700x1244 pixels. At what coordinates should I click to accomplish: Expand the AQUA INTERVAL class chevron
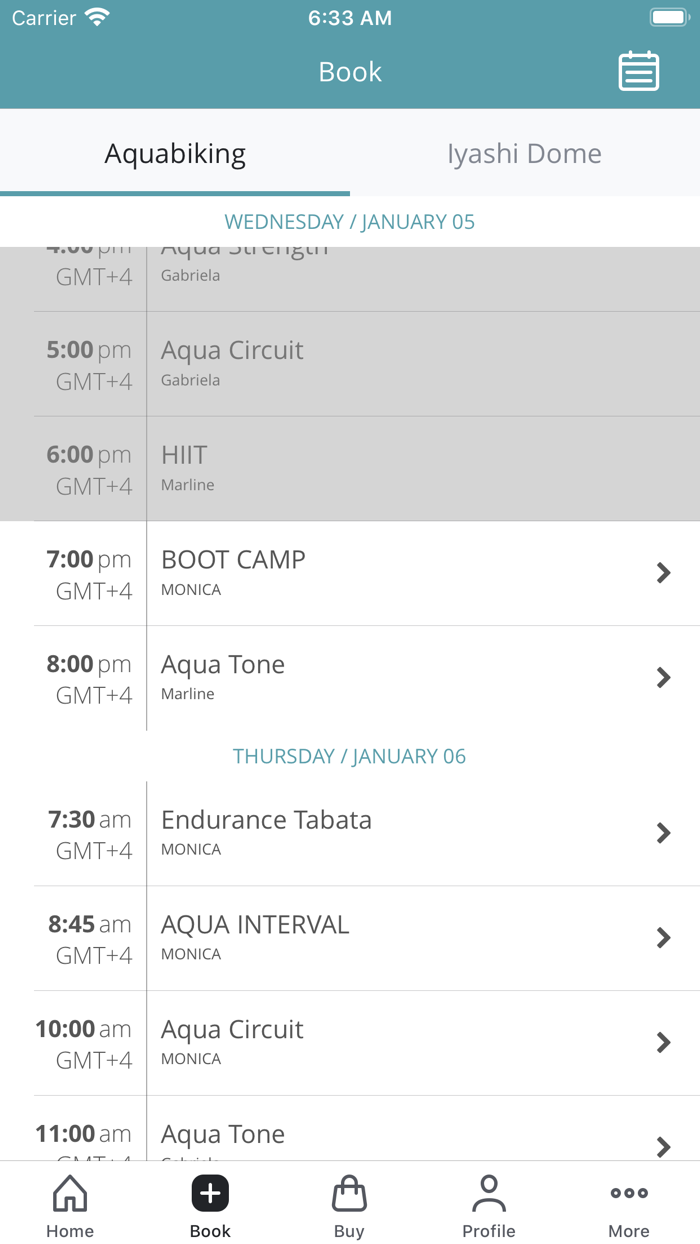(663, 937)
